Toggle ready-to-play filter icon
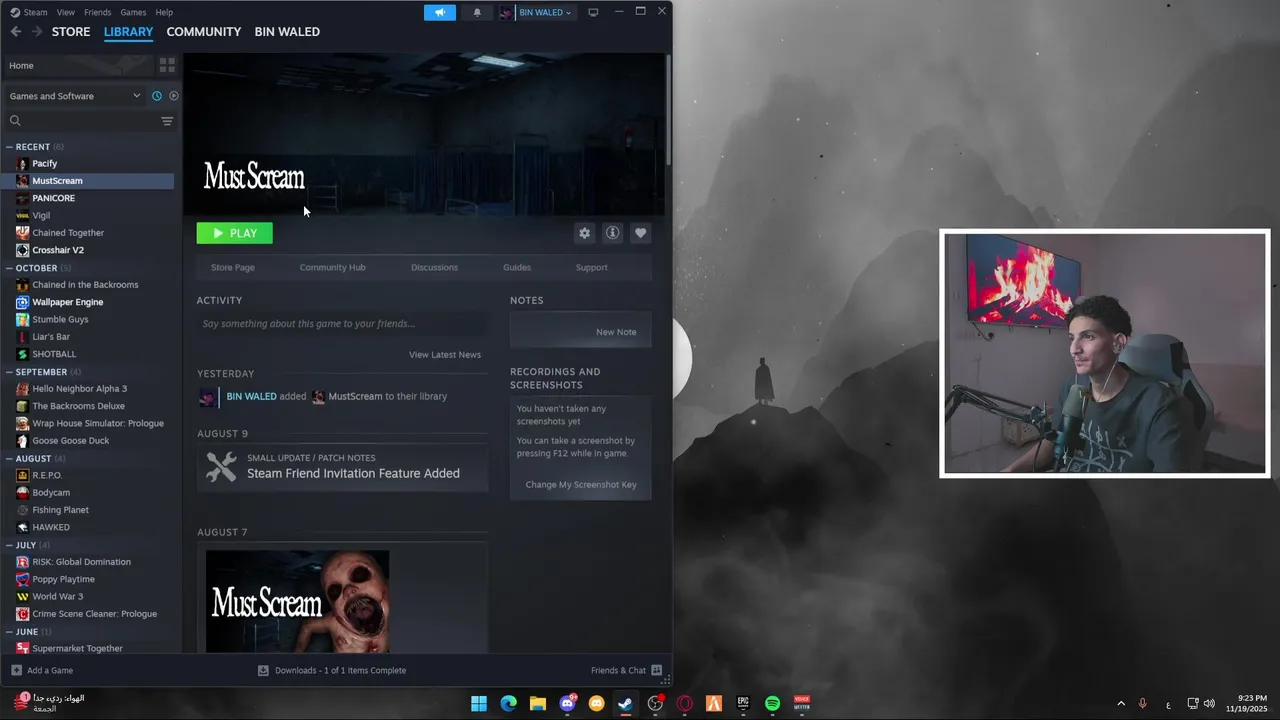Viewport: 1280px width, 720px height. (x=174, y=96)
